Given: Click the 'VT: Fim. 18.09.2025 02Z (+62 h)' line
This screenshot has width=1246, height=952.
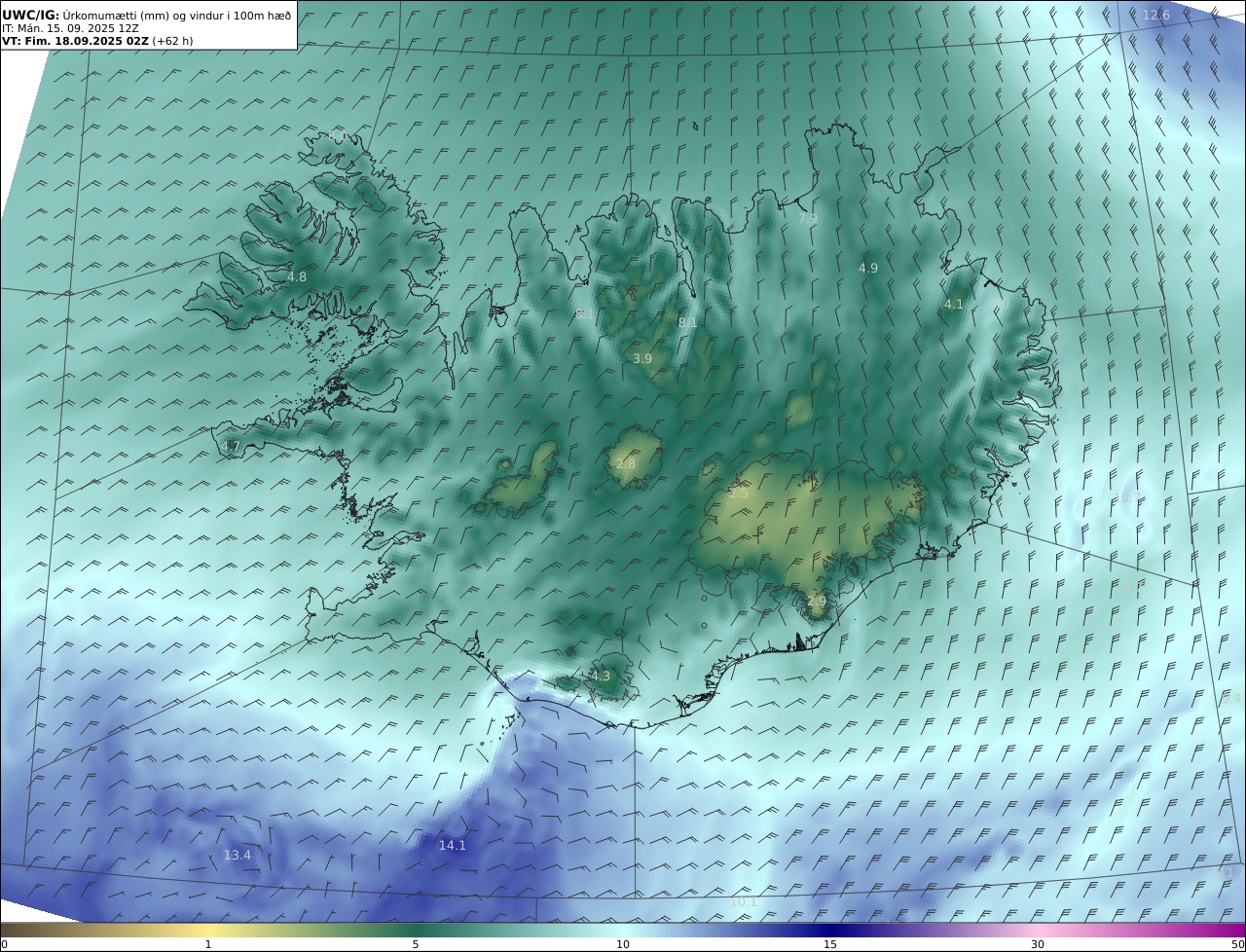Looking at the screenshot, I should (97, 42).
